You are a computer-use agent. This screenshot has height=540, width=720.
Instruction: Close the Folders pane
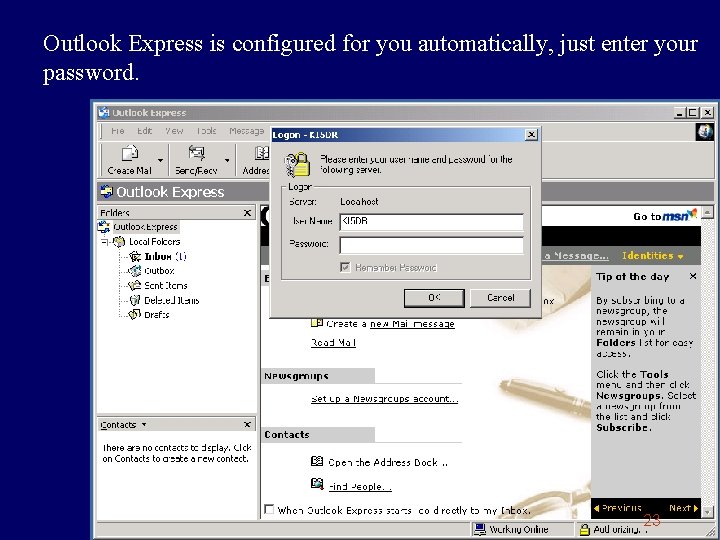(x=247, y=213)
